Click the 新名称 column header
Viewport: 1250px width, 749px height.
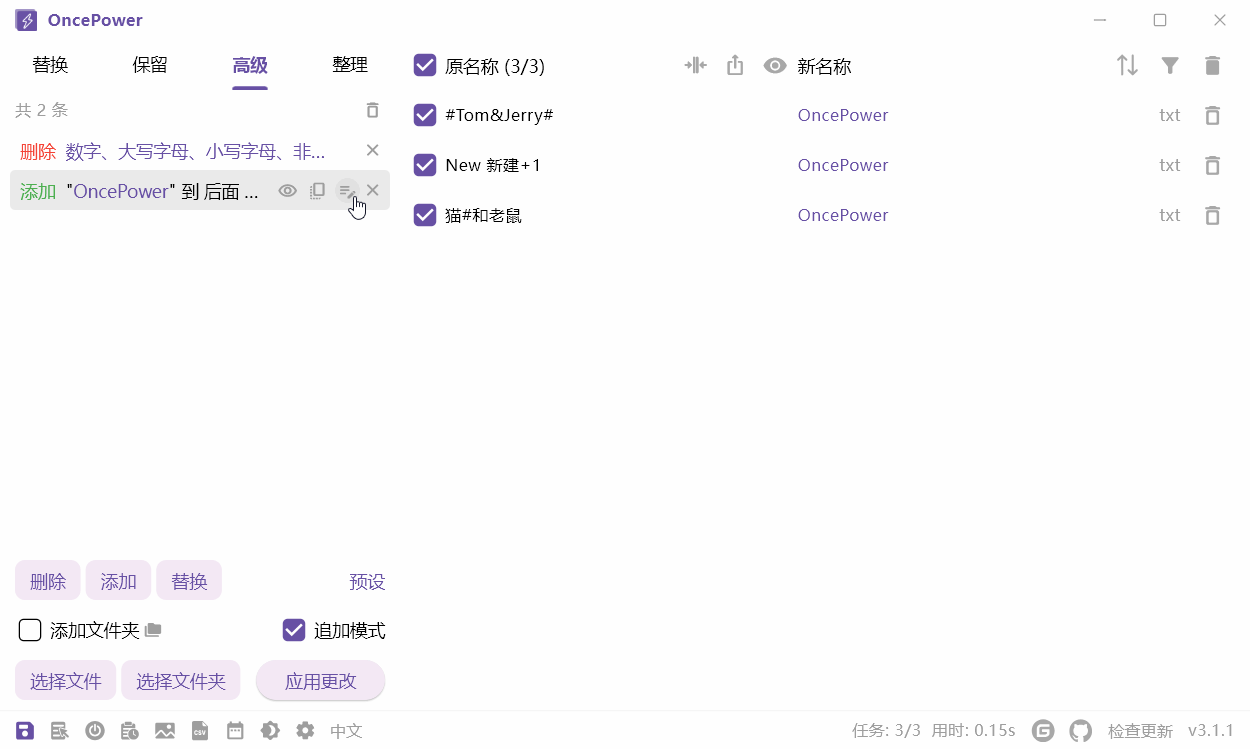pyautogui.click(x=824, y=67)
